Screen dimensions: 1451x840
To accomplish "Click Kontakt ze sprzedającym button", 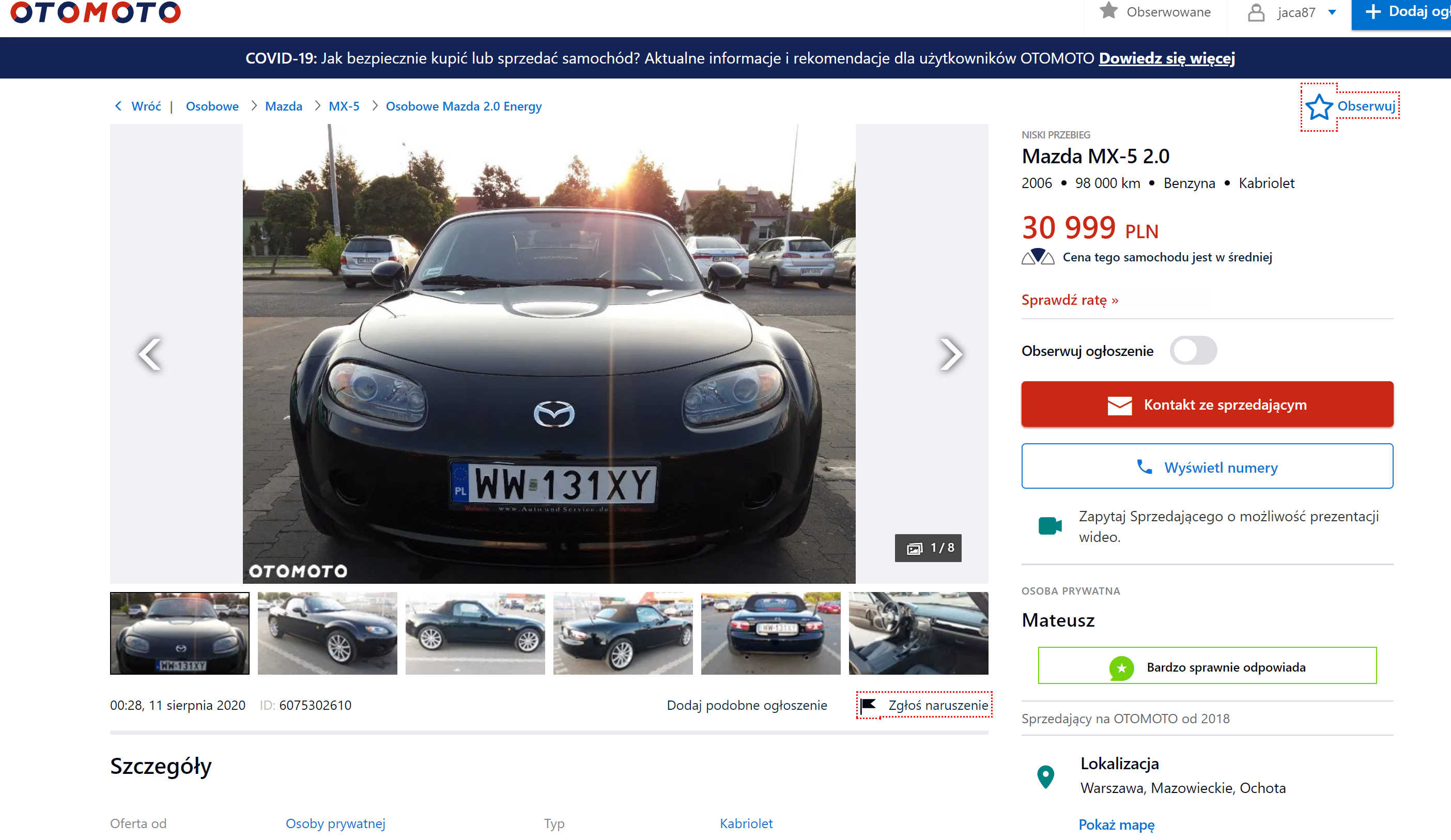I will point(1207,404).
